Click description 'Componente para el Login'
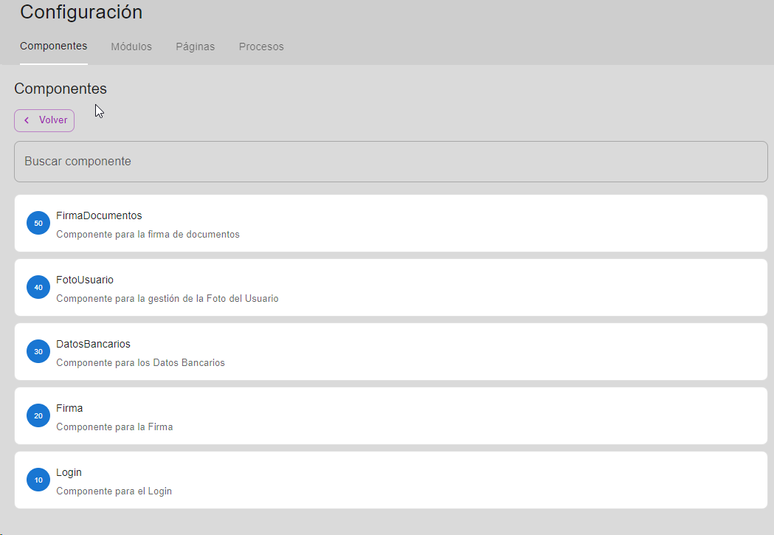This screenshot has width=774, height=535. coord(114,491)
